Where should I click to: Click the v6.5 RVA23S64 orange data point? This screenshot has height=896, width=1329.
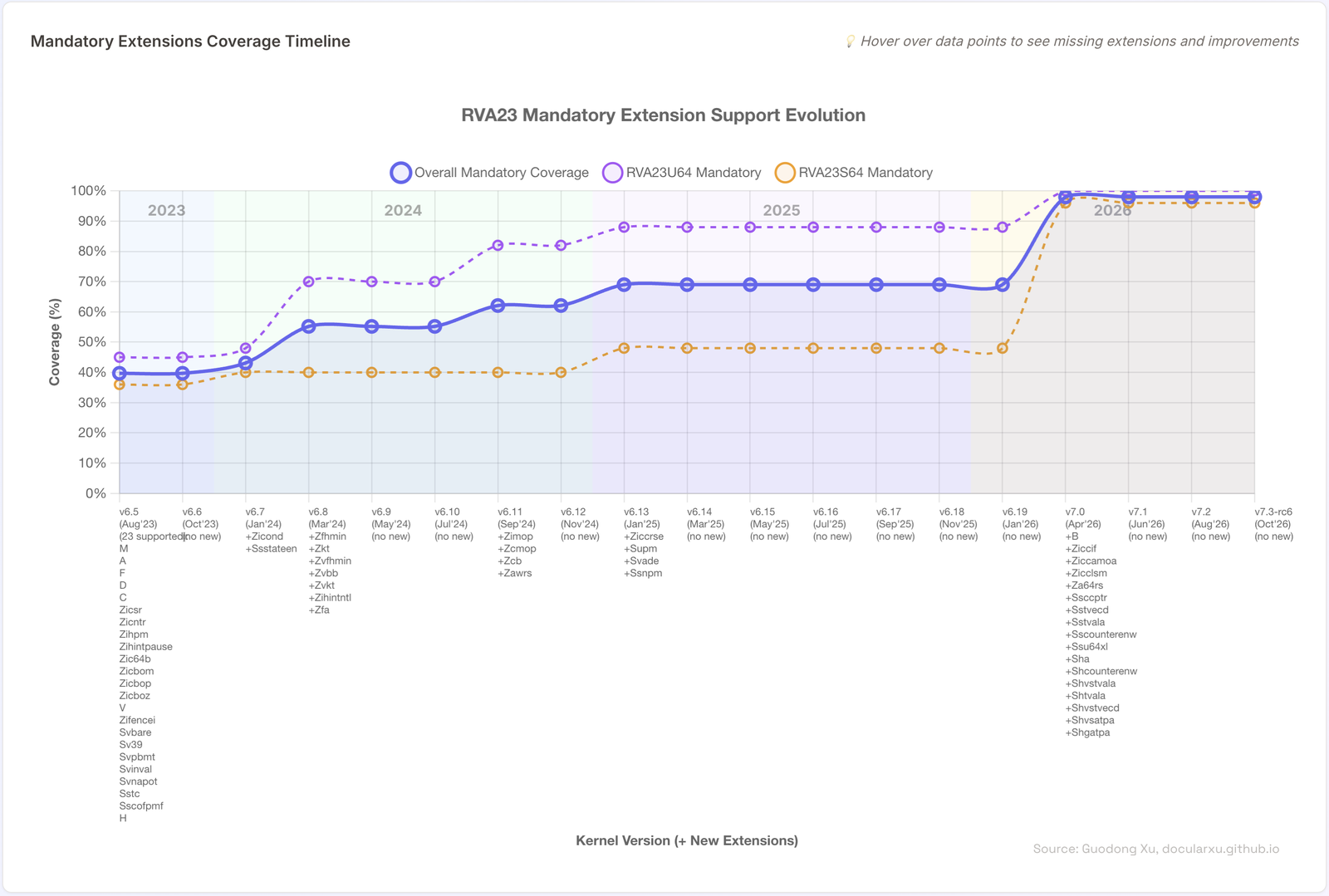120,384
